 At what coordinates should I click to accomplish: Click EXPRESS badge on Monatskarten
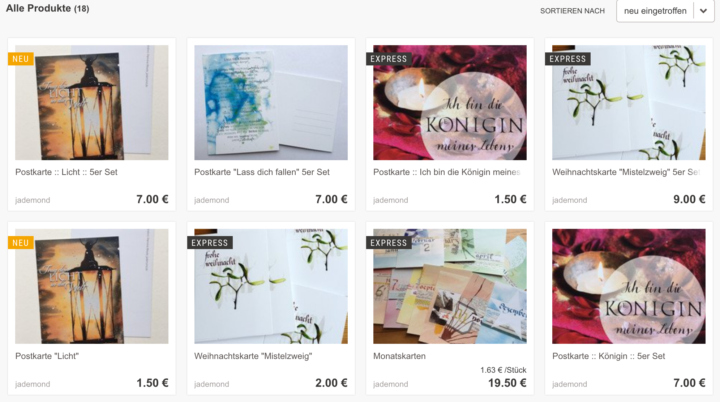tap(388, 243)
